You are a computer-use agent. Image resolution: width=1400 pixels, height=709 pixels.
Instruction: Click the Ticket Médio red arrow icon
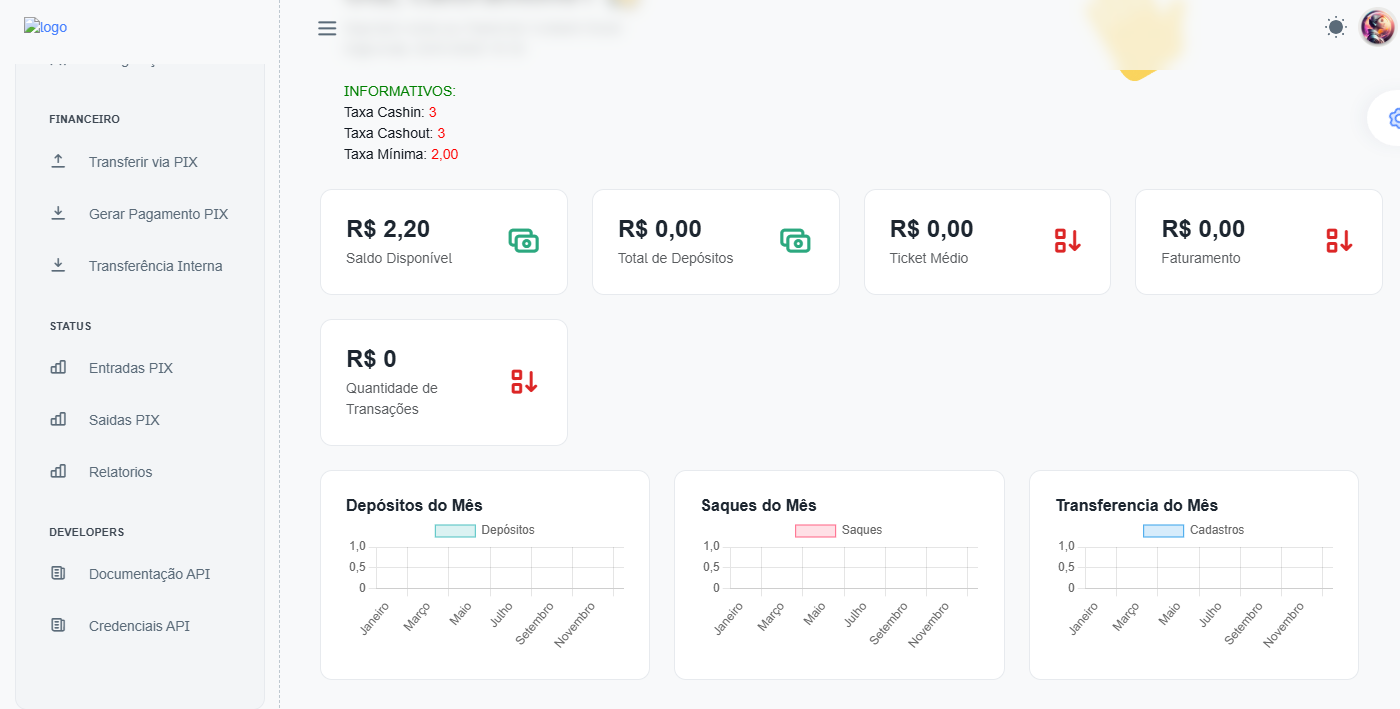[1067, 241]
